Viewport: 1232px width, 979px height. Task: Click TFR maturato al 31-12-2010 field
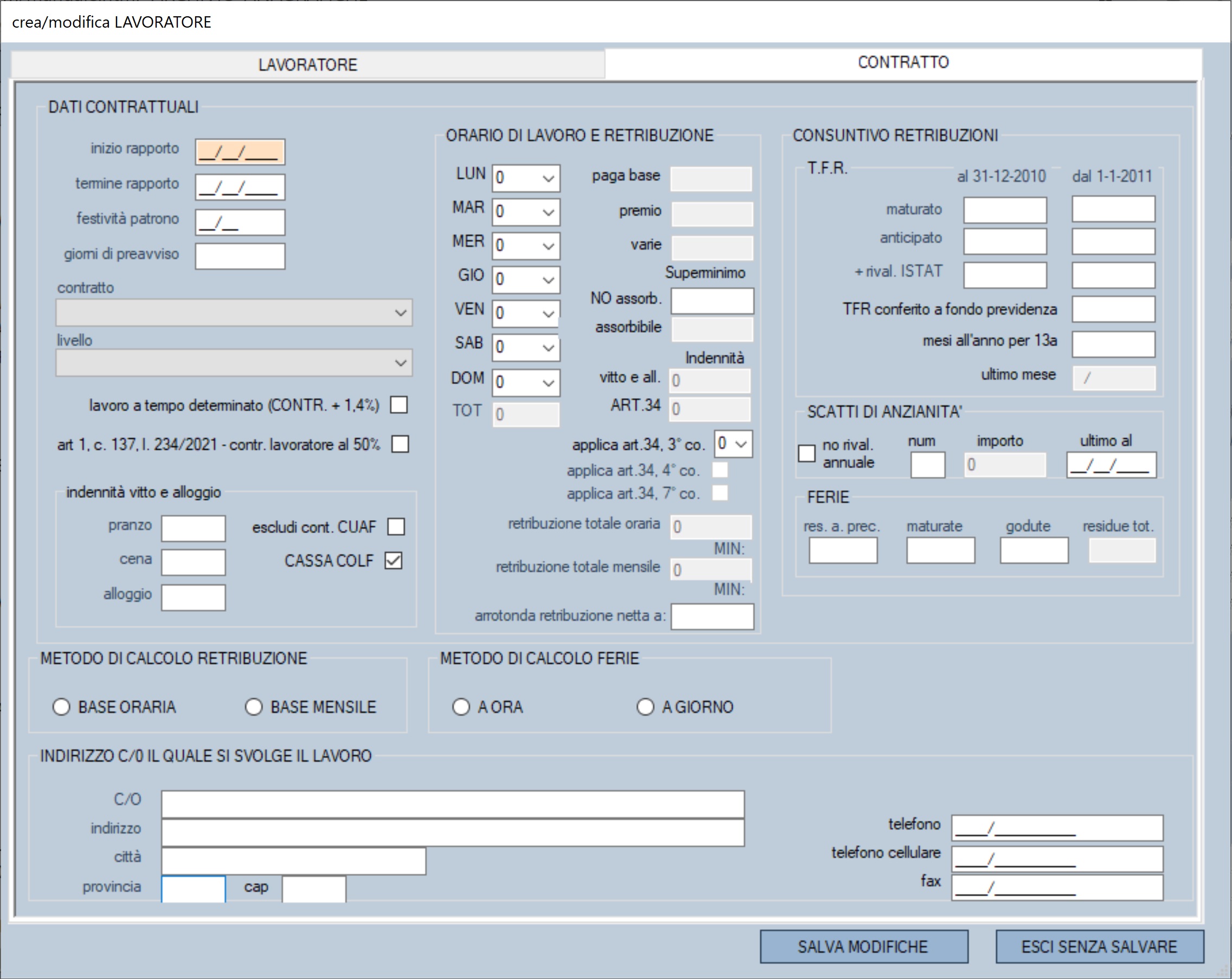point(1005,210)
